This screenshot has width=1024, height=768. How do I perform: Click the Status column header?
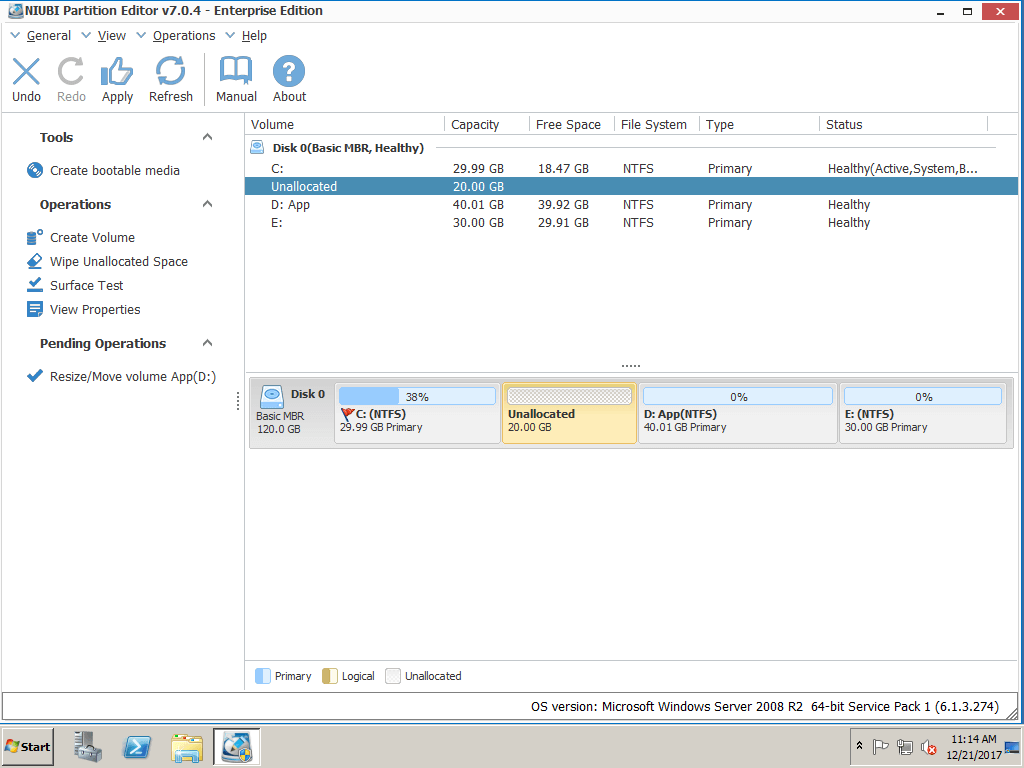904,124
